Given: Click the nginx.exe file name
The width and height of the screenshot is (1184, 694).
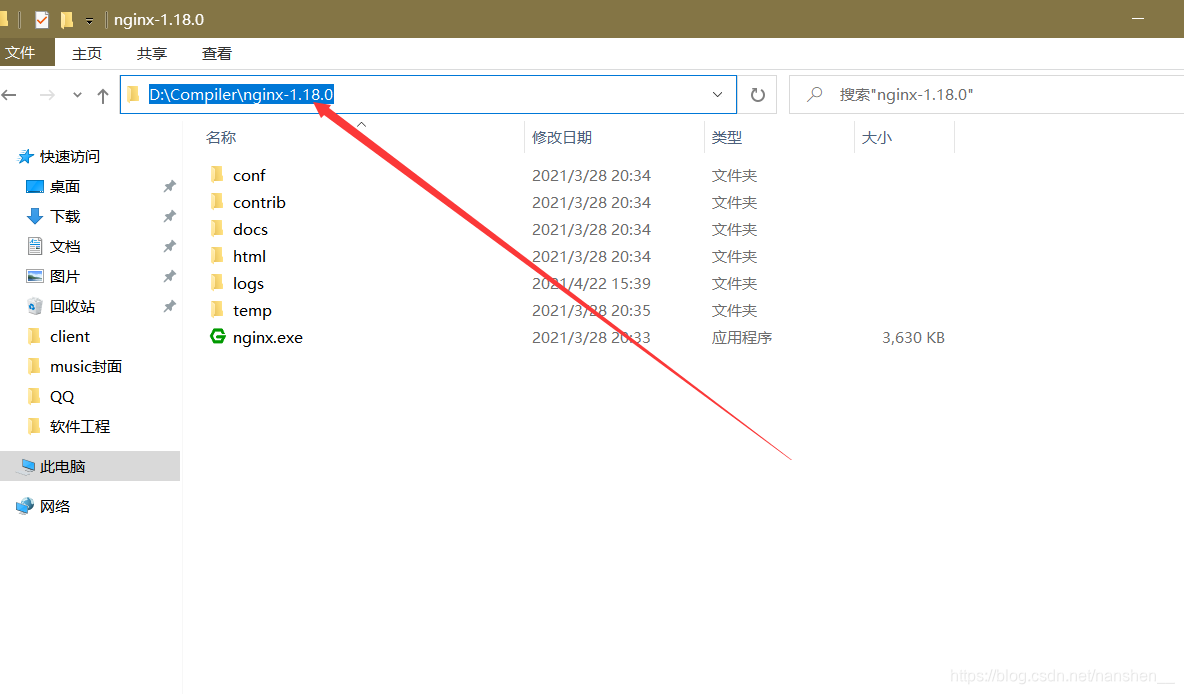Looking at the screenshot, I should [268, 338].
